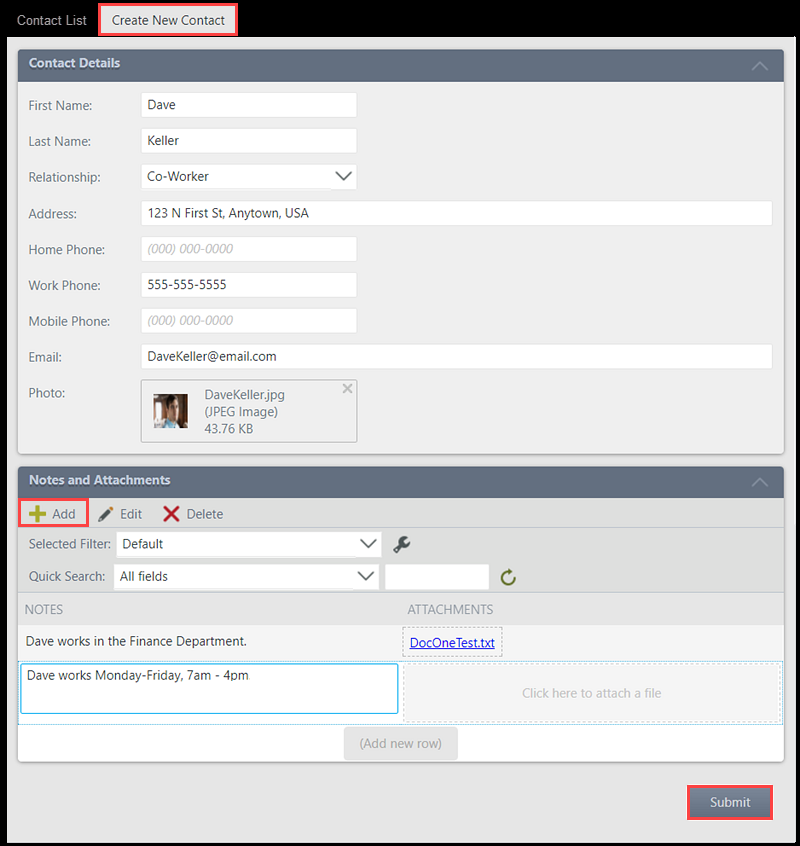This screenshot has height=846, width=800.
Task: Select the Create New Contact tab
Action: click(x=167, y=19)
